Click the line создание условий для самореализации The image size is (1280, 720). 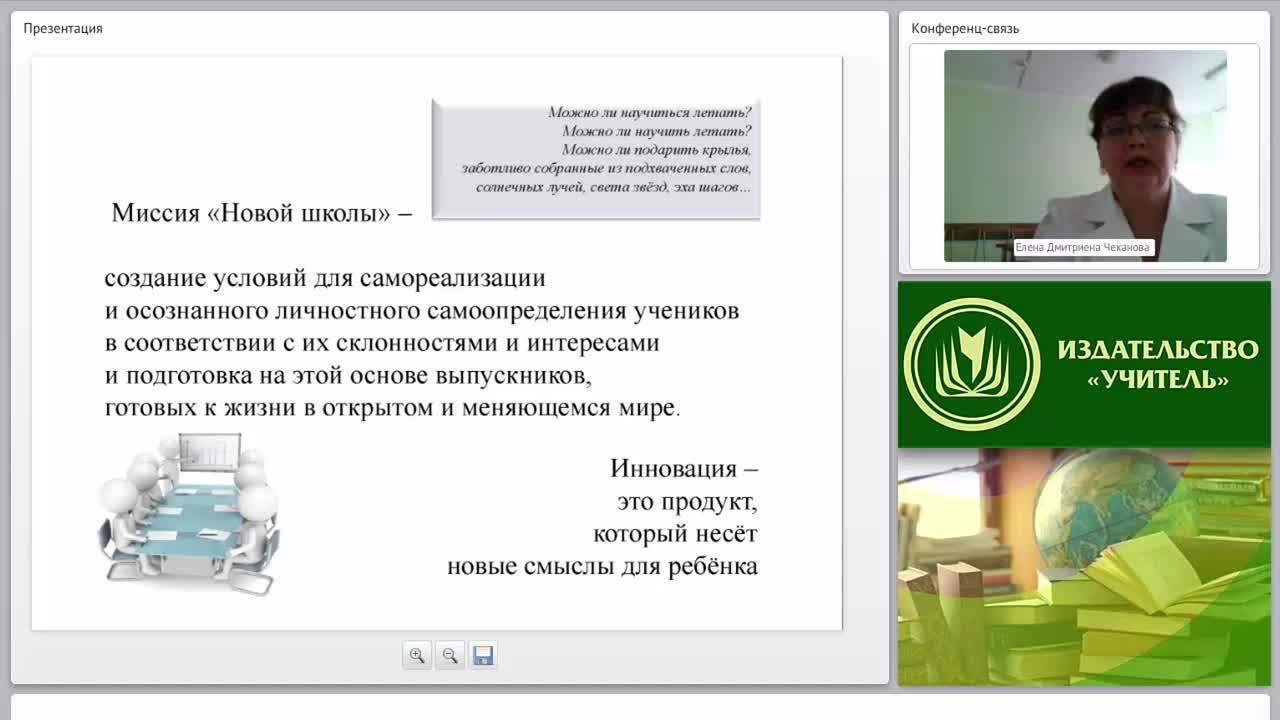[x=325, y=278]
